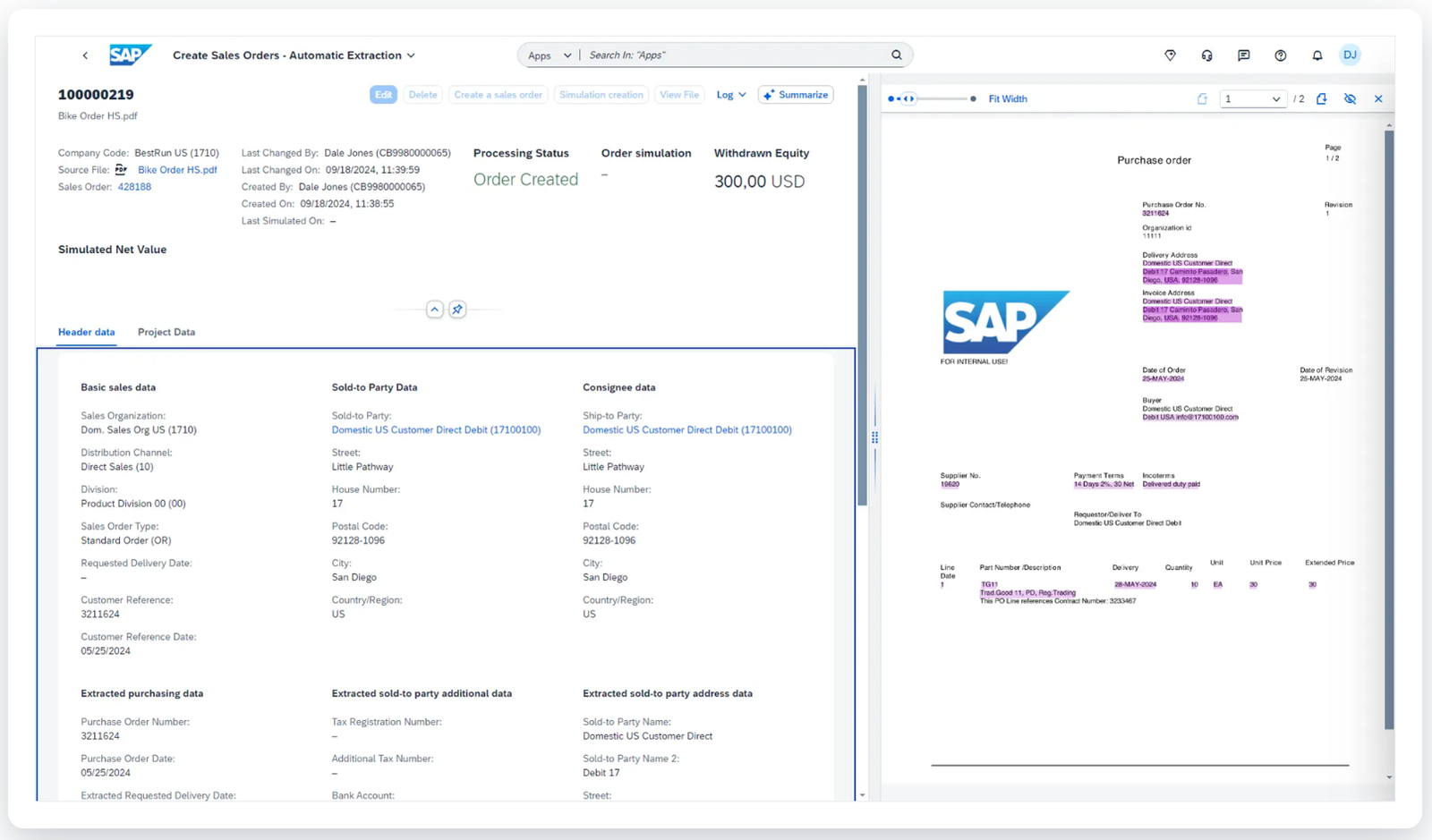Click the Summarize button

[795, 95]
